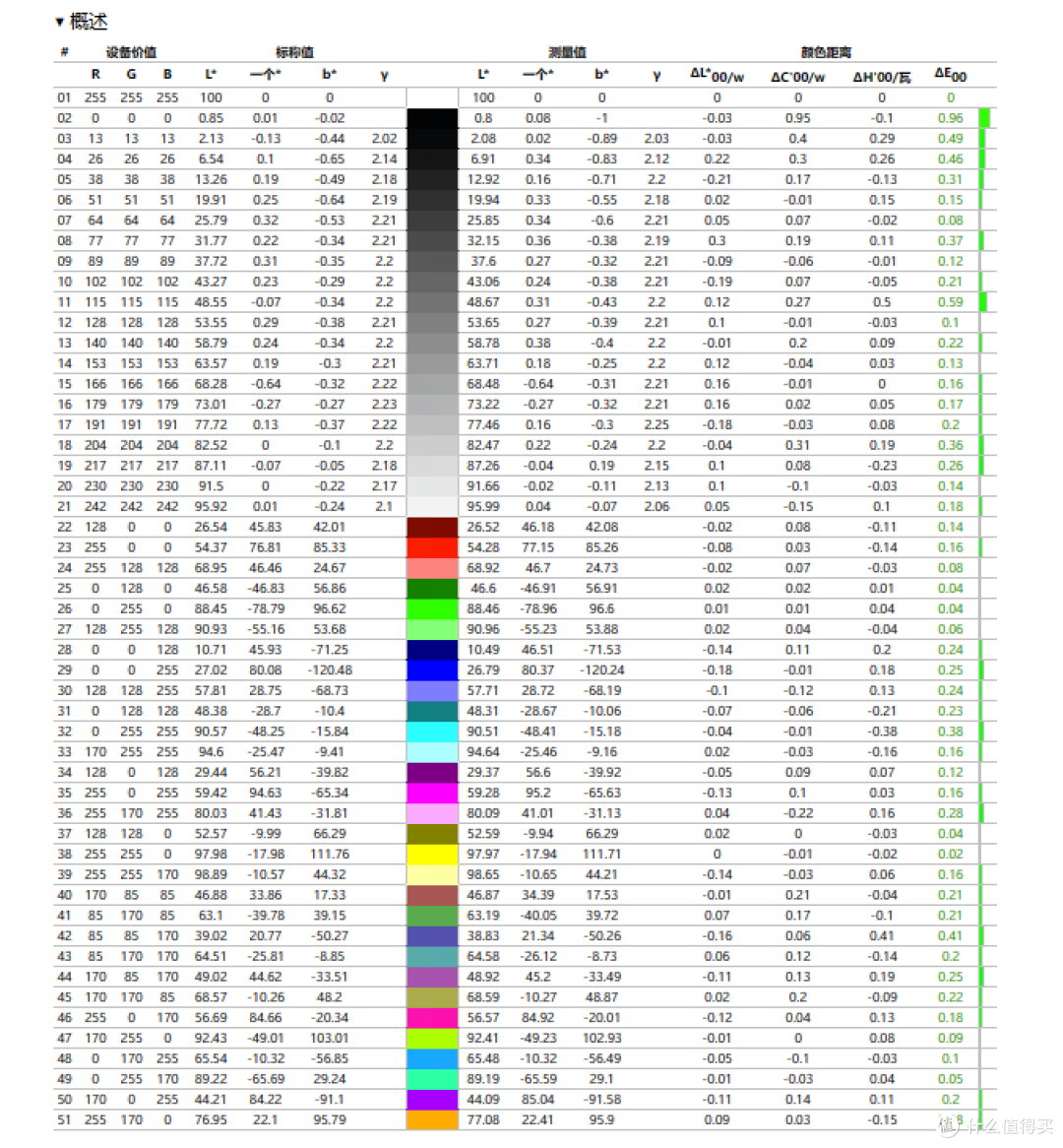The height and width of the screenshot is (1148, 1063).
Task: Click the violet swatch in row 50
Action: click(432, 1100)
